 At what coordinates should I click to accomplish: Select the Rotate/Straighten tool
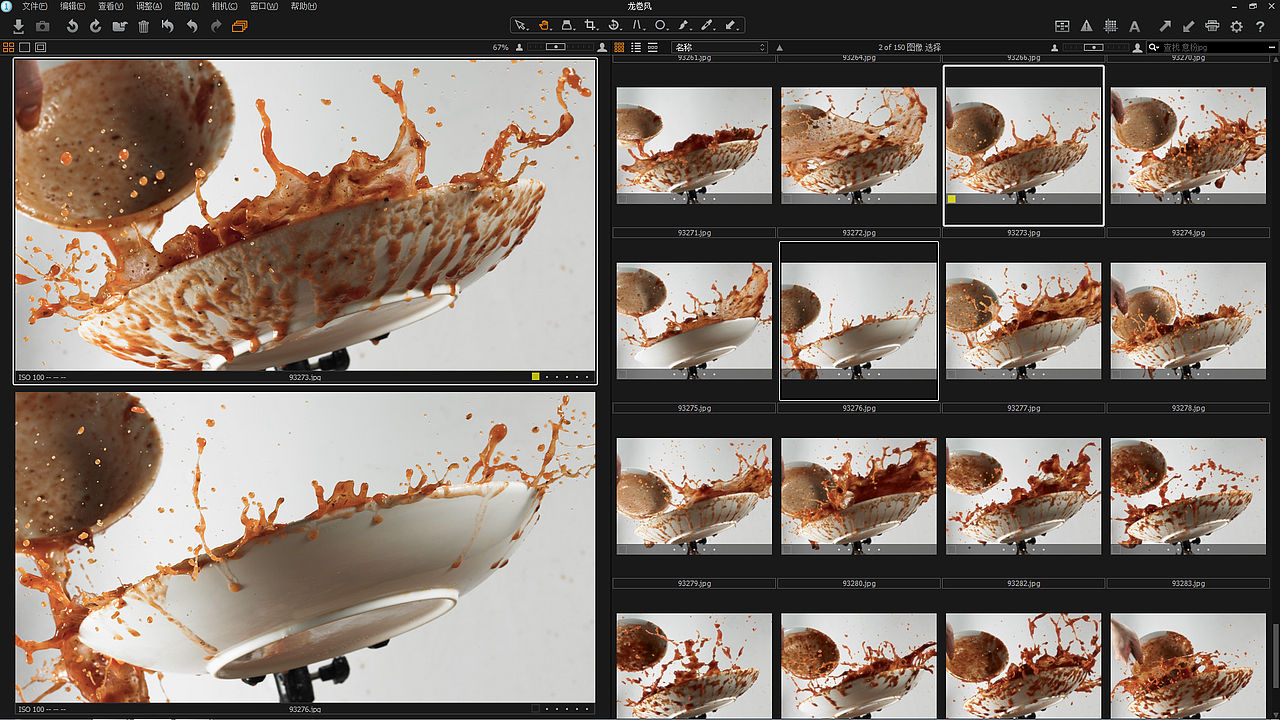(614, 25)
